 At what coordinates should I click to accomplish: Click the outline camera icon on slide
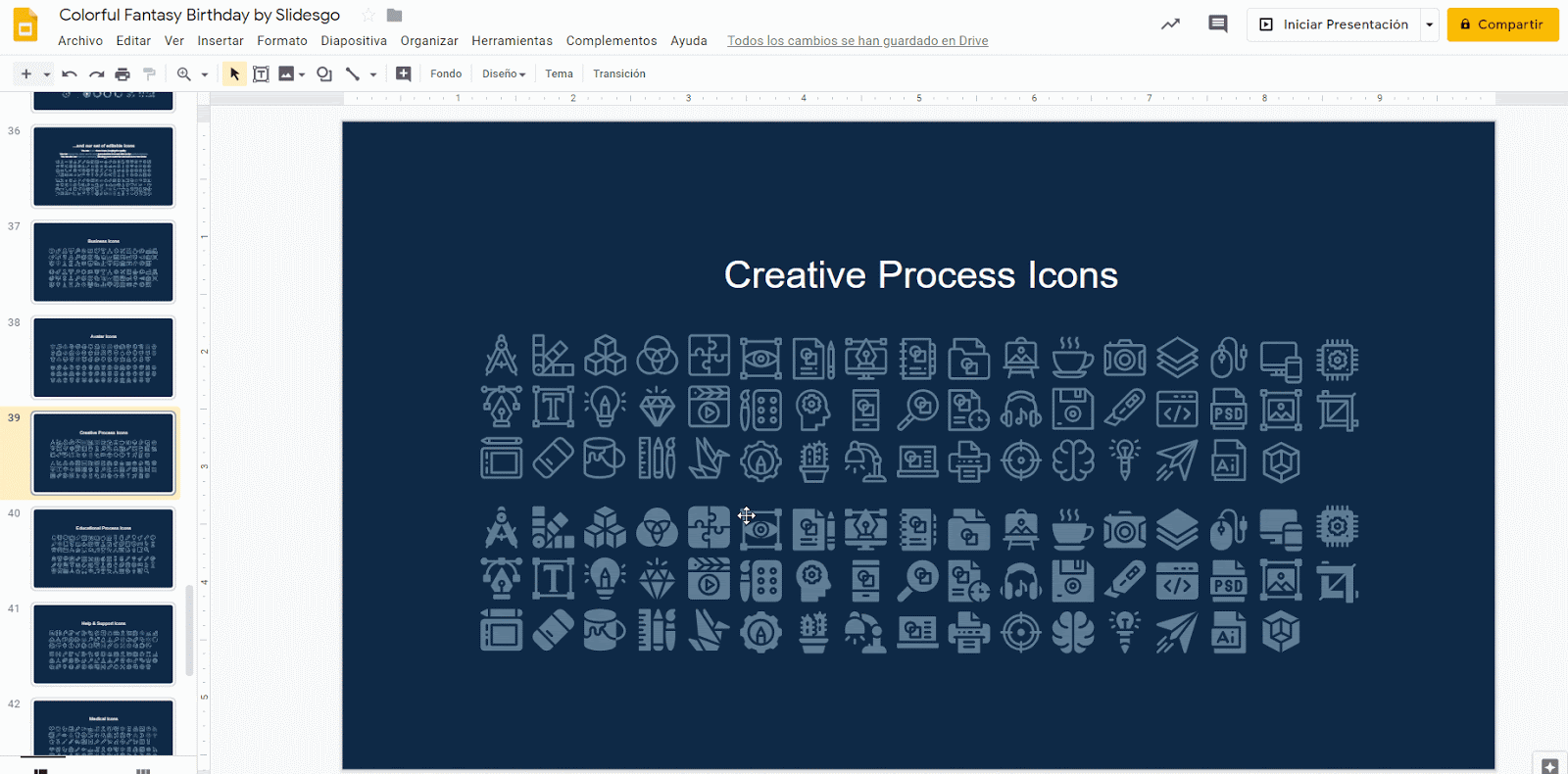1124,359
